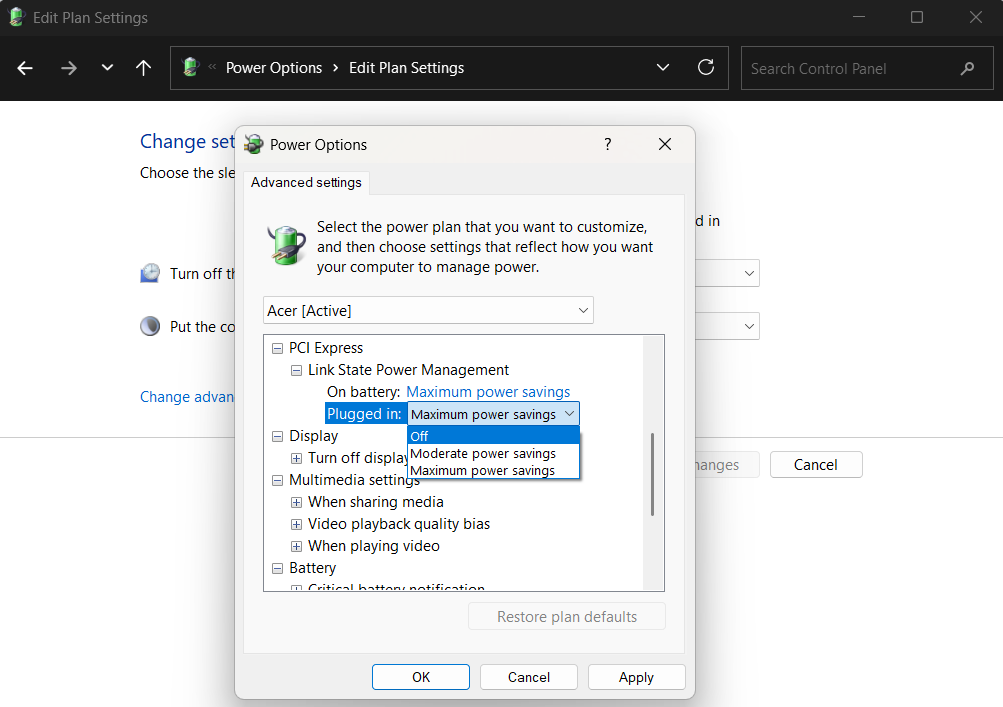Image resolution: width=1003 pixels, height=707 pixels.
Task: Open the On battery Maximum power savings link
Action: point(487,391)
